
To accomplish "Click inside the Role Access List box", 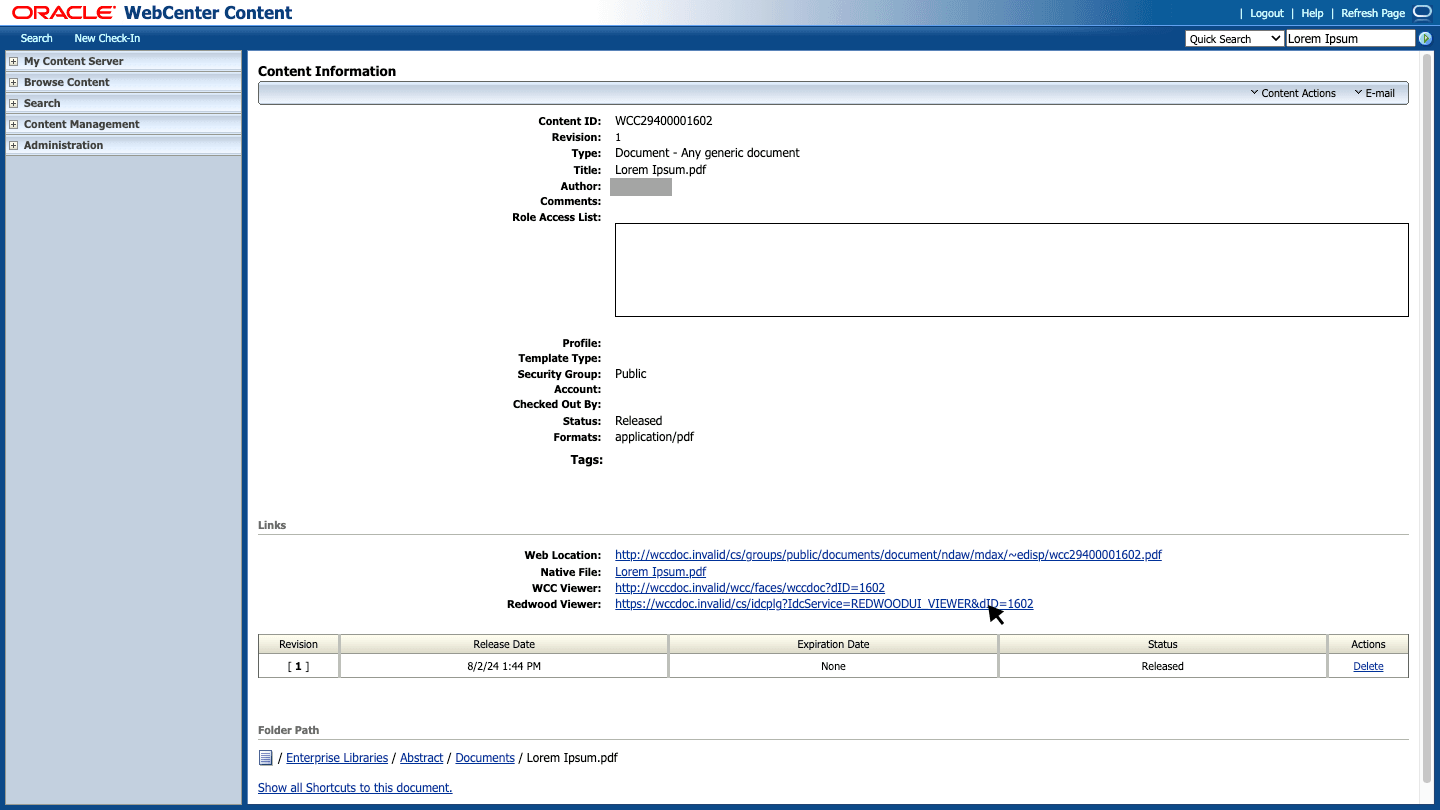I will point(1011,270).
